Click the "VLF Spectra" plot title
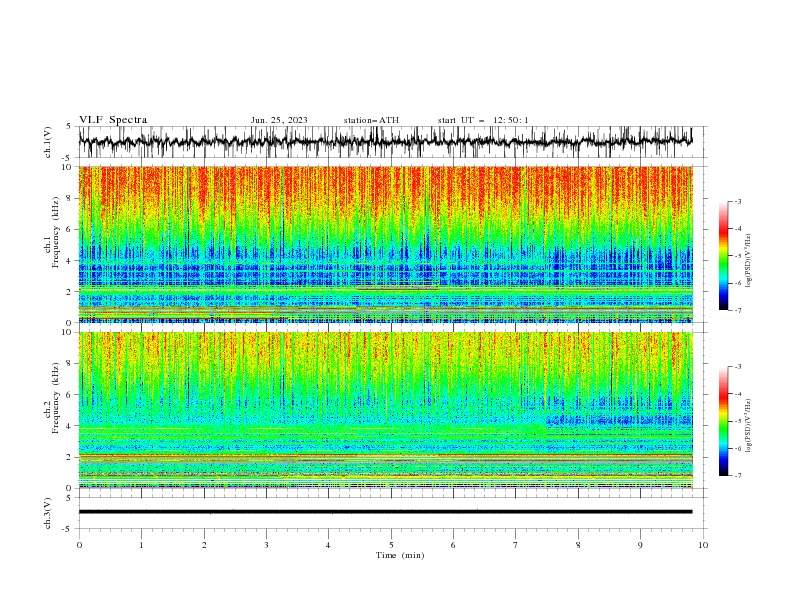792x612 pixels. coord(113,120)
